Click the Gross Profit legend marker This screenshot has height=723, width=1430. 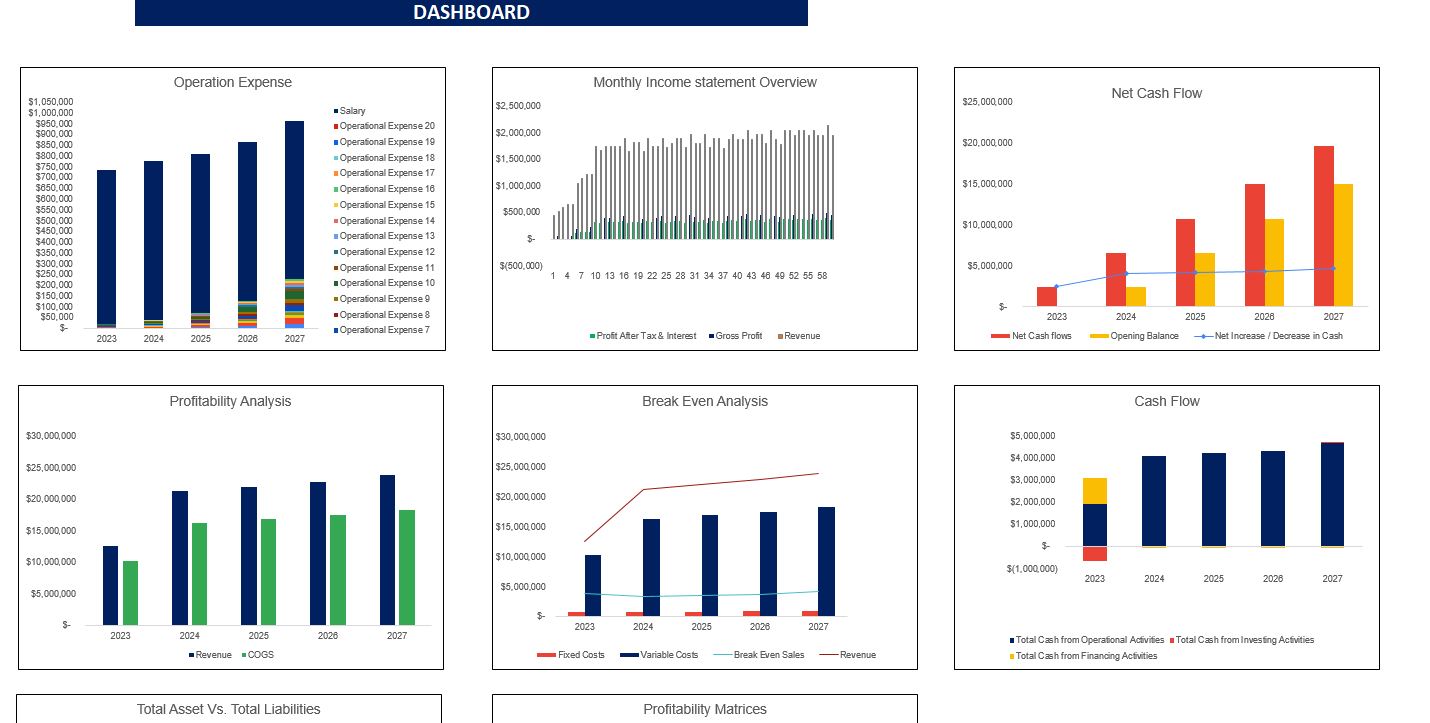712,335
